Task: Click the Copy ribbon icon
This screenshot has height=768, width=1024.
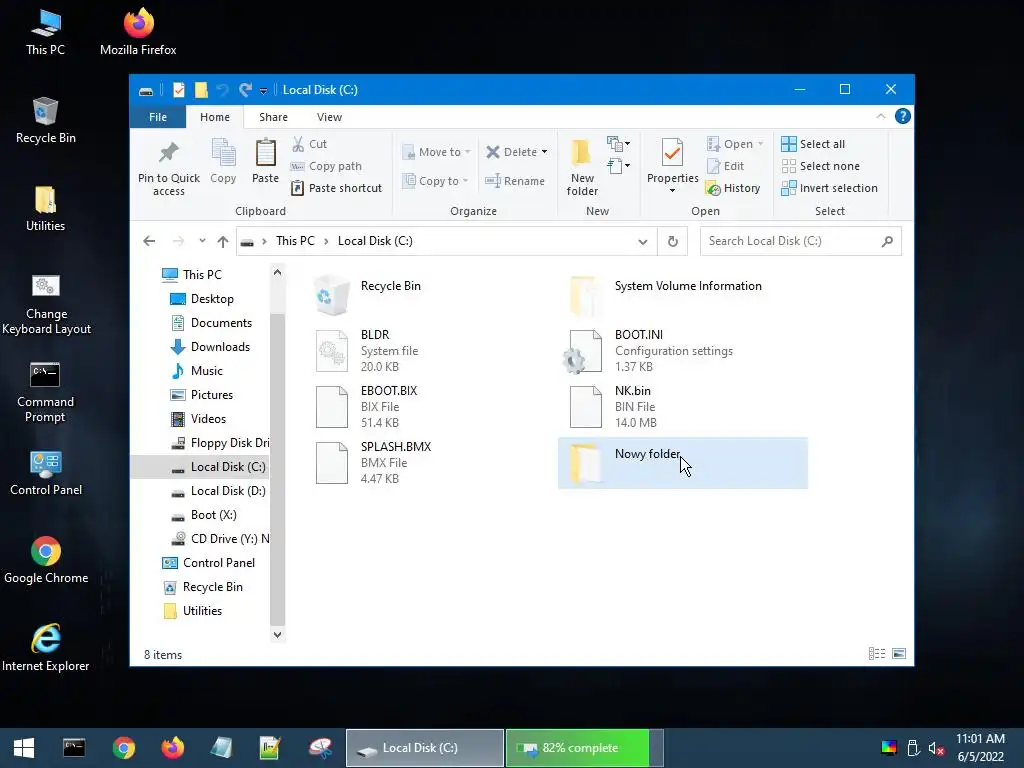Action: (223, 161)
